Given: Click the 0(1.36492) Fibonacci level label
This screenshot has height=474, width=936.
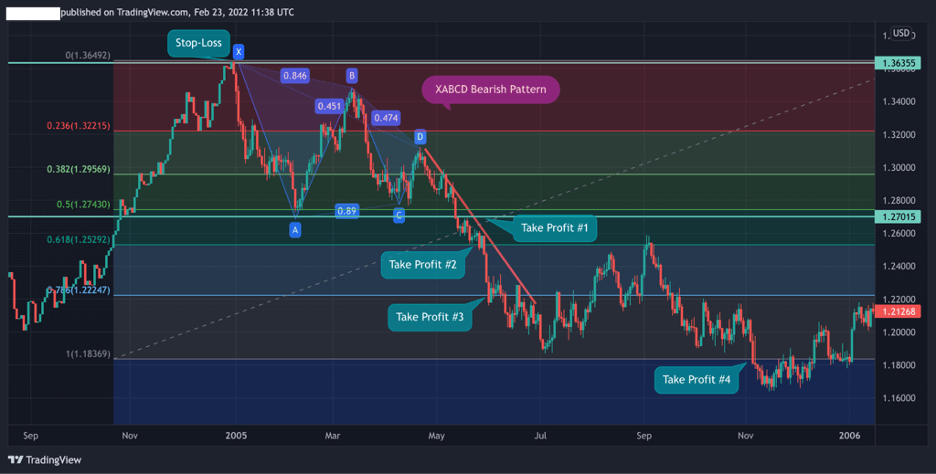Looking at the screenshot, I should click(x=88, y=56).
